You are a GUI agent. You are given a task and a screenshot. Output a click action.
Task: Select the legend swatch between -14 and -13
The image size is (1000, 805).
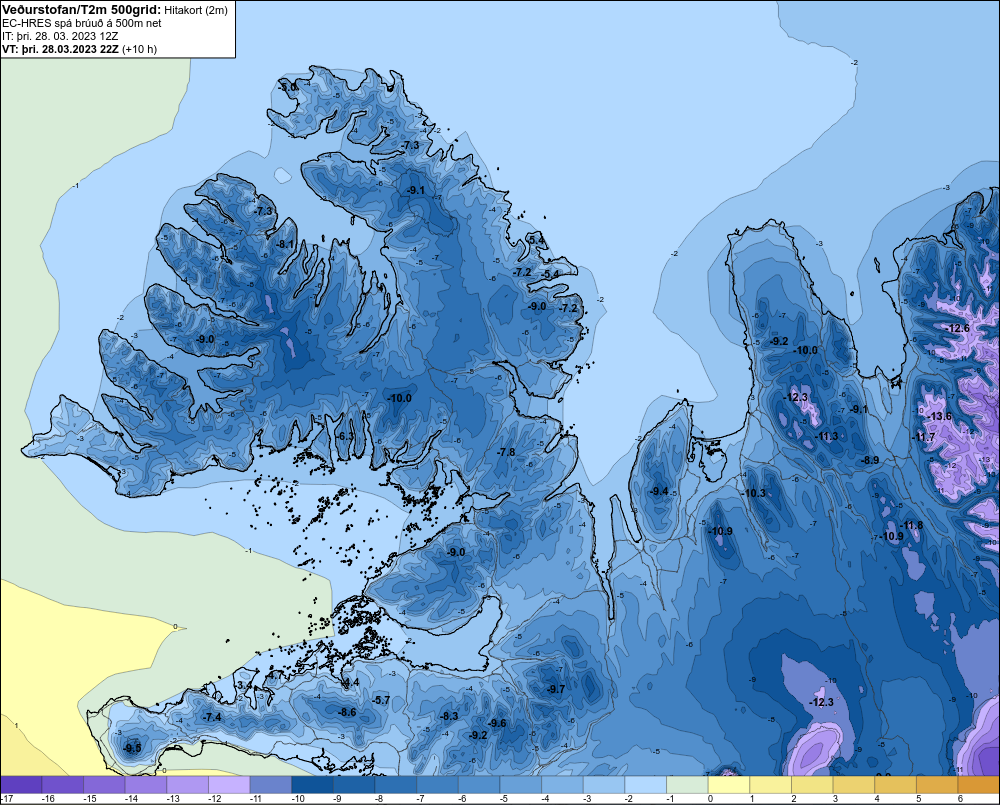pos(146,784)
